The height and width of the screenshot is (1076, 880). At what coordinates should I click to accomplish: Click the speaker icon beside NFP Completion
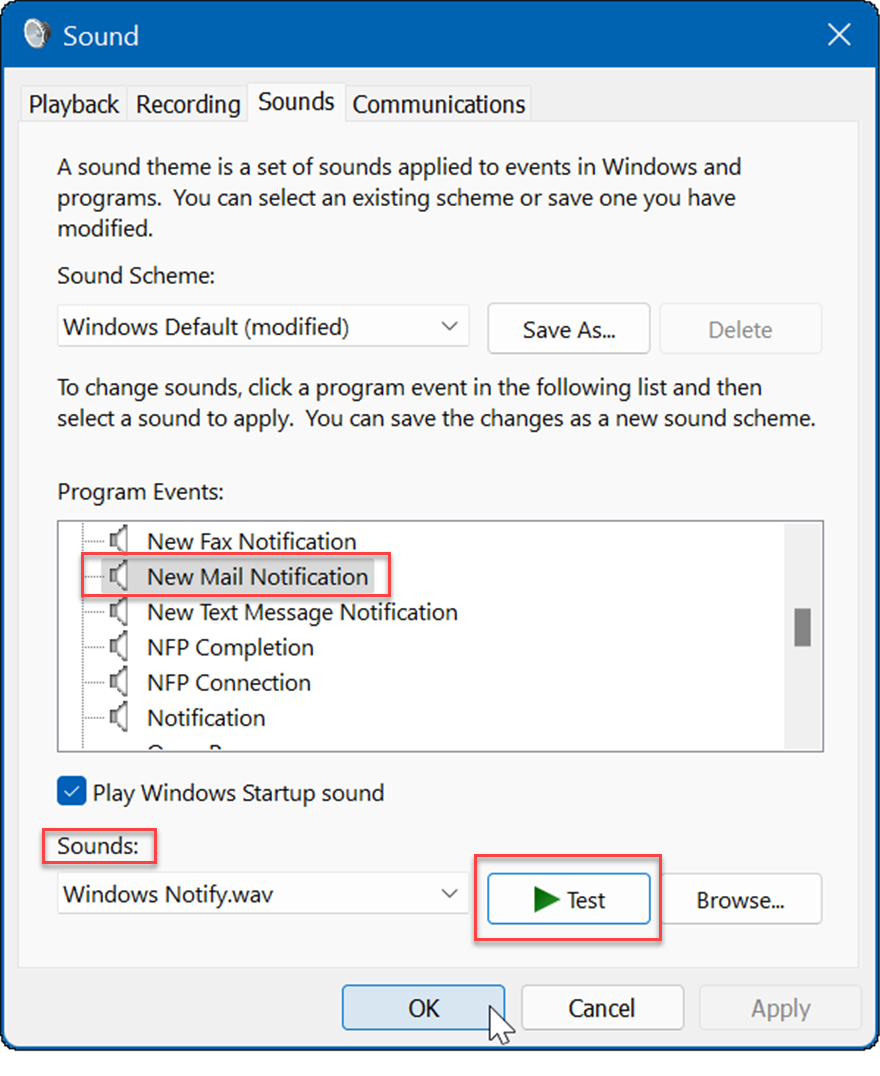click(x=120, y=647)
